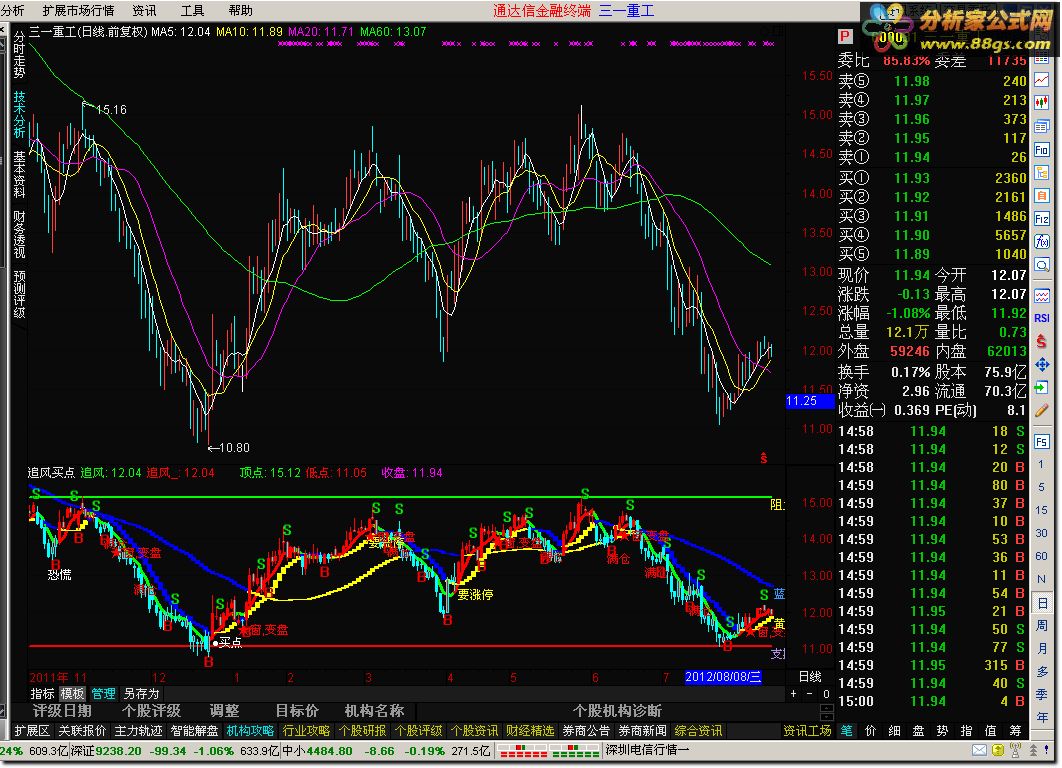Click the 2012/08/08 date marker

[723, 677]
